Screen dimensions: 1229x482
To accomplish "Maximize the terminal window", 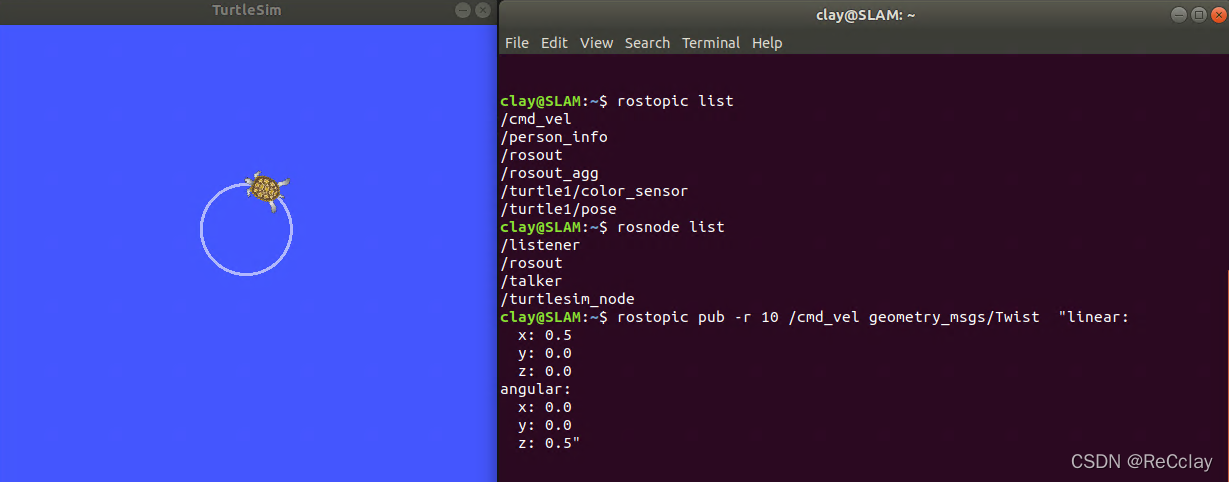I will point(1197,14).
